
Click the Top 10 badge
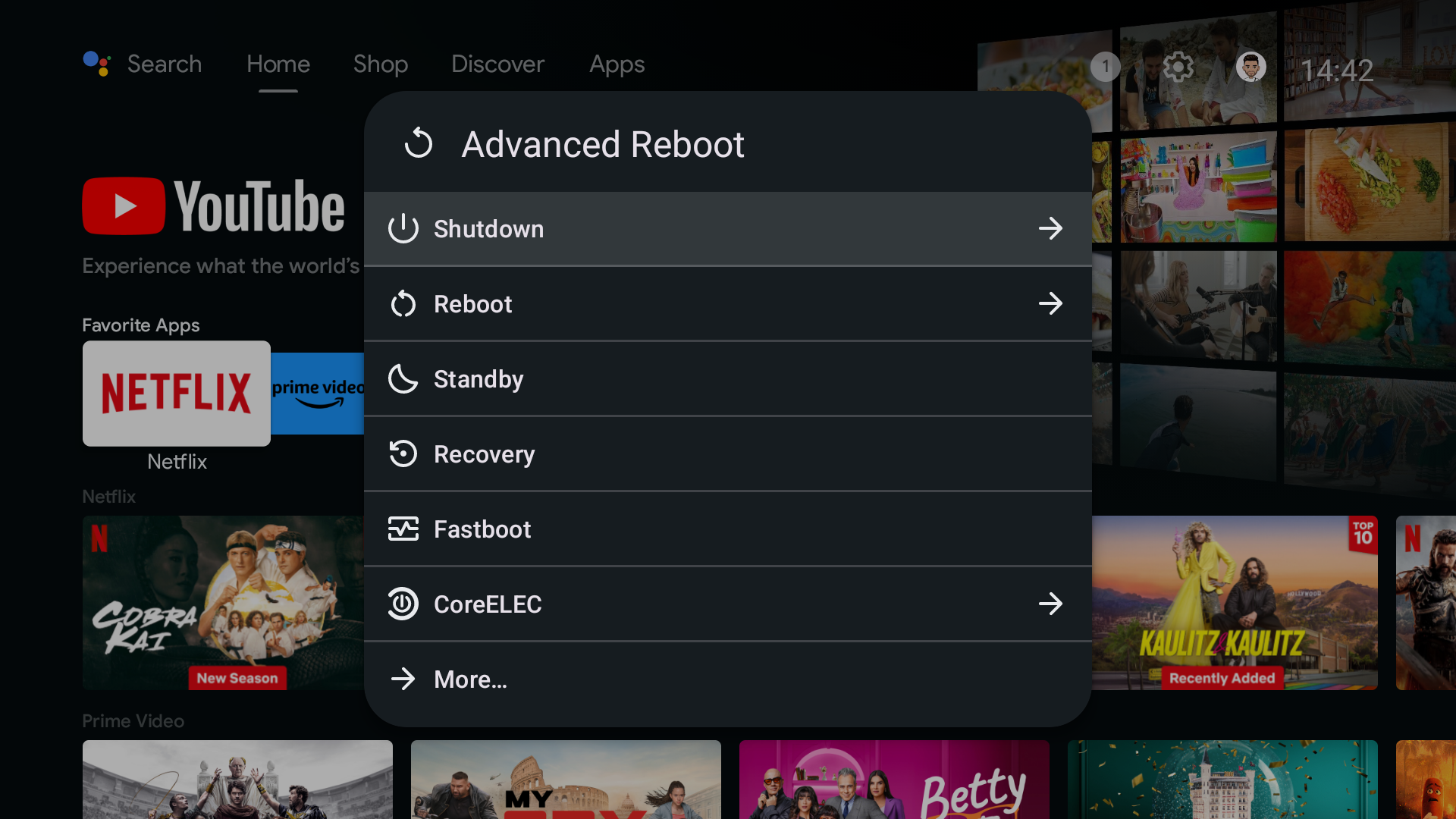point(1363,535)
